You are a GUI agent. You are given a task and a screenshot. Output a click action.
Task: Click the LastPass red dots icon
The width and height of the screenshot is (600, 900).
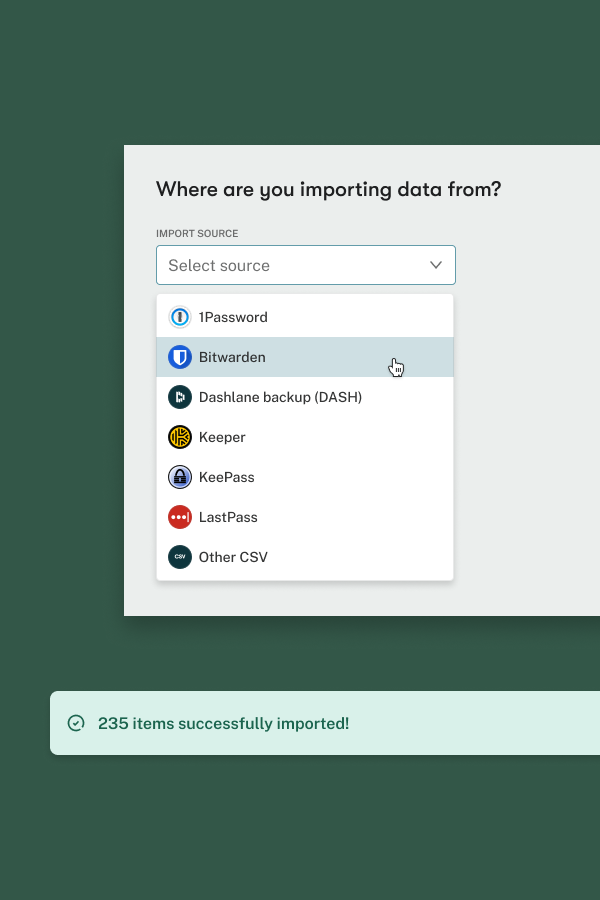coord(180,517)
